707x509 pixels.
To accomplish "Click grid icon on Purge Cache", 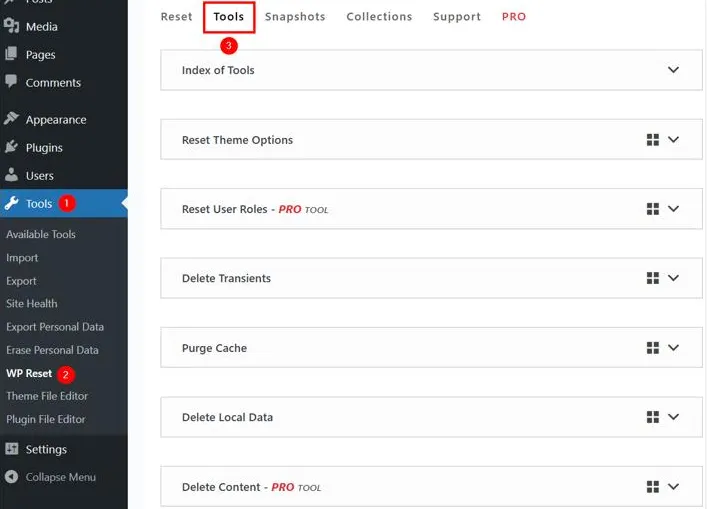I will (x=652, y=348).
